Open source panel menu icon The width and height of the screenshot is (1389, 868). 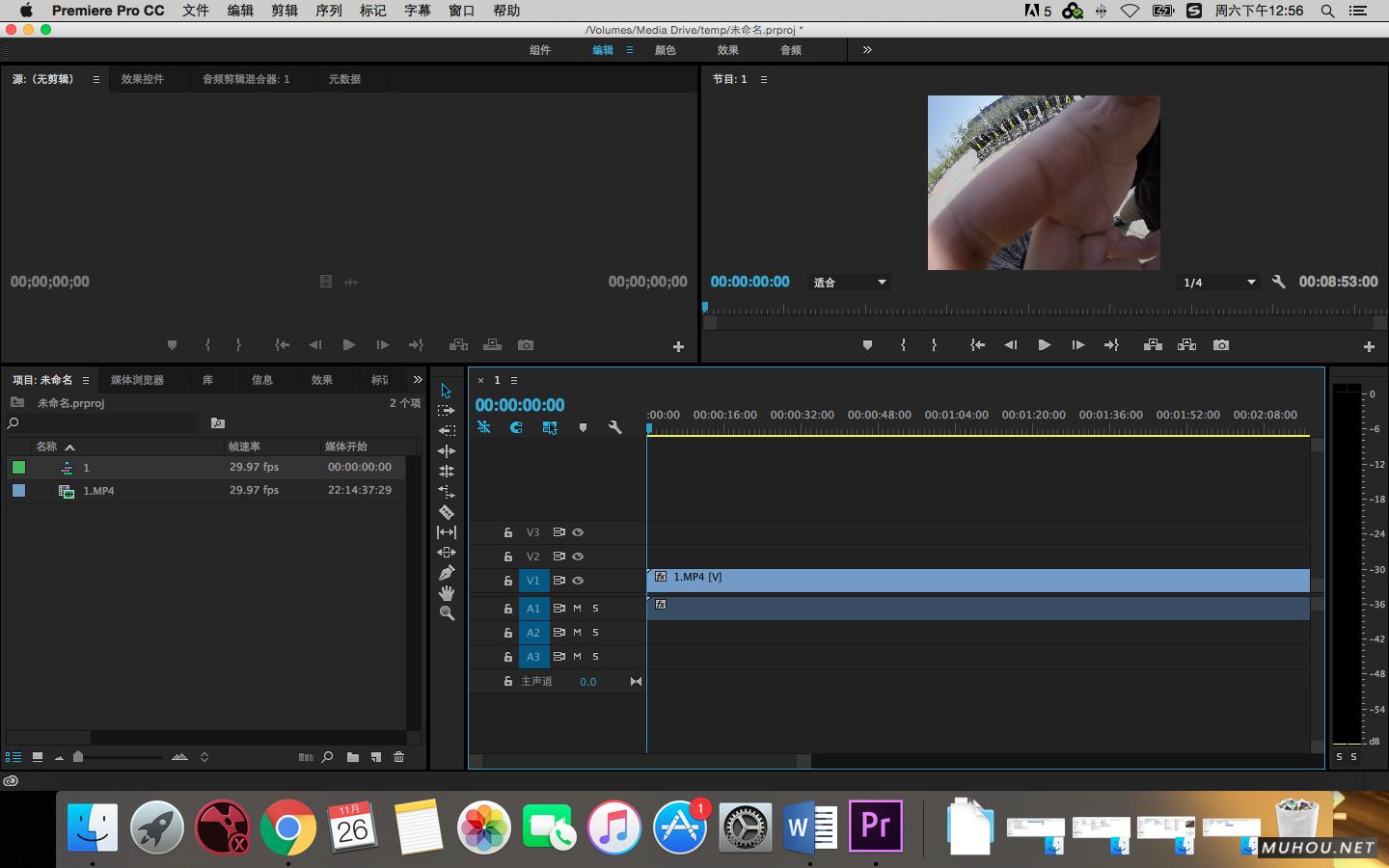[x=95, y=79]
